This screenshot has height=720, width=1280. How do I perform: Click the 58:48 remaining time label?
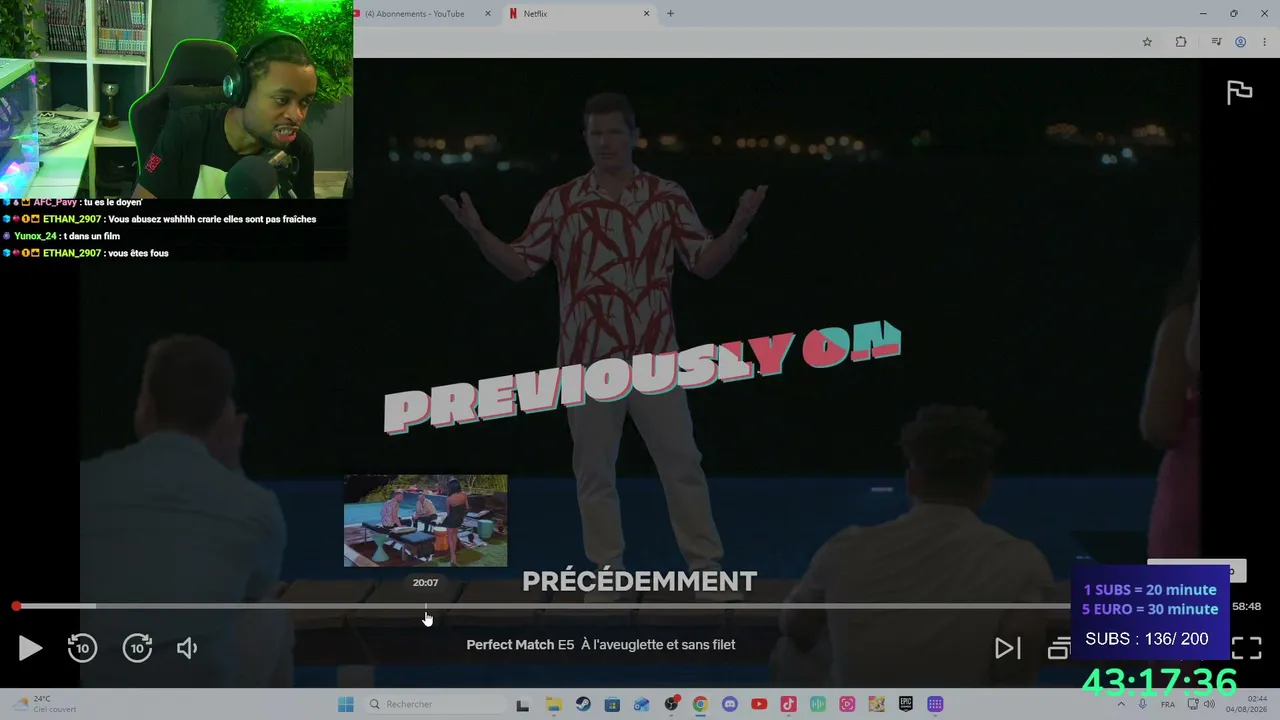pyautogui.click(x=1246, y=606)
